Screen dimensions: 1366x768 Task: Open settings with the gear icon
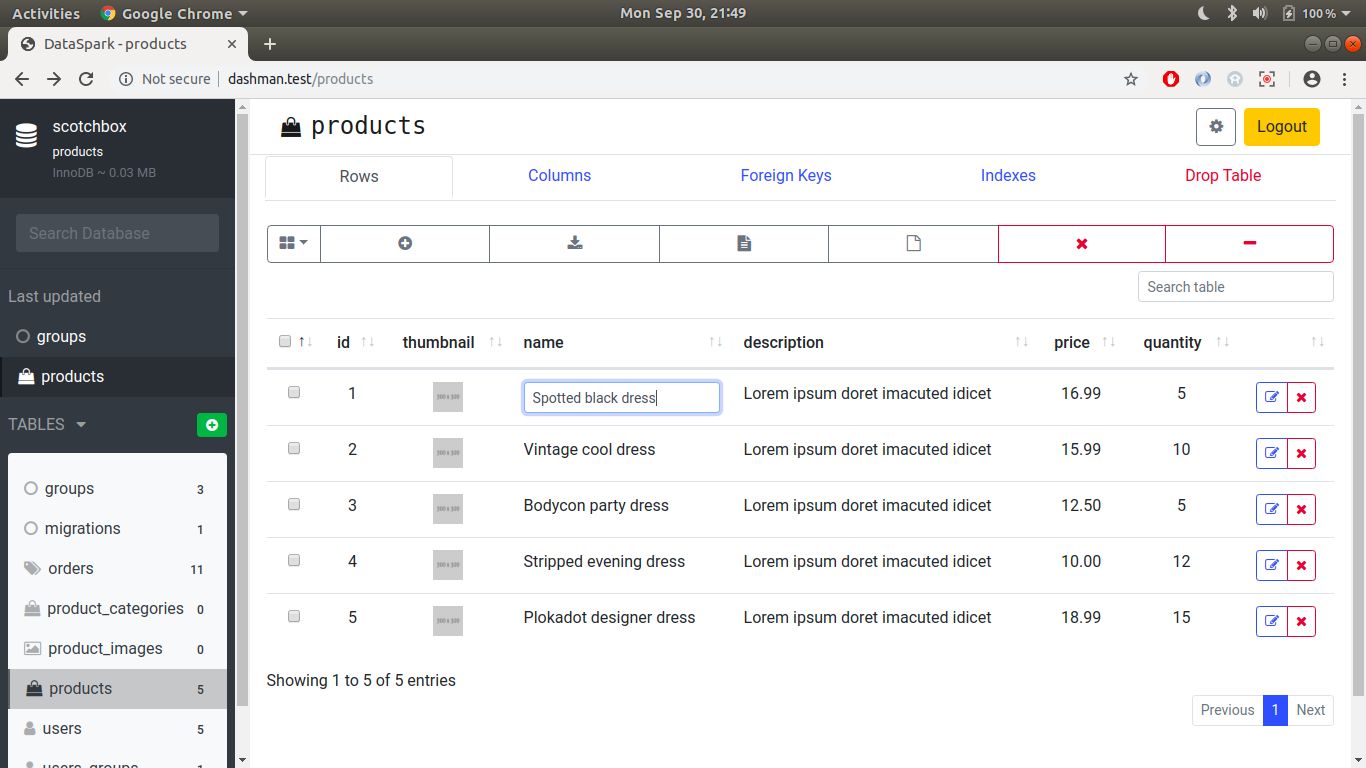[1216, 126]
